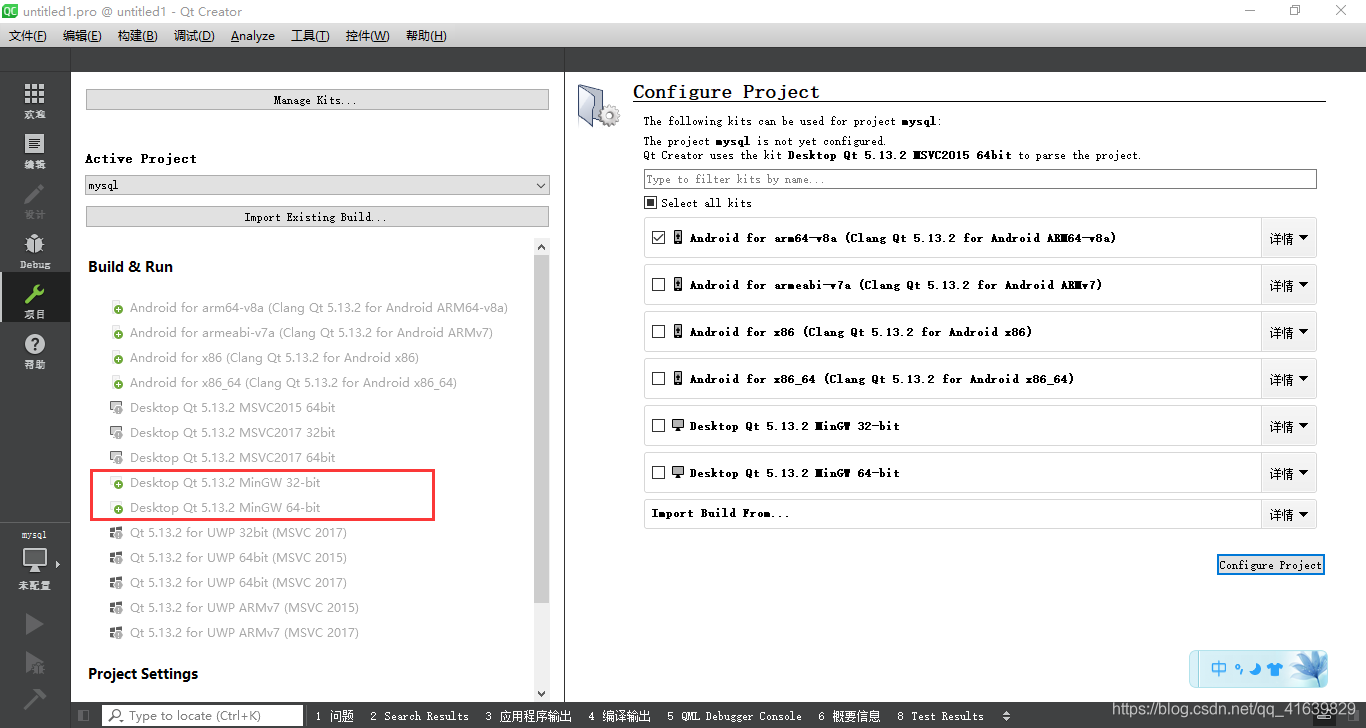The width and height of the screenshot is (1366, 728).
Task: Enable Android for x86_64 kit in Build & Run list
Action: point(283,383)
